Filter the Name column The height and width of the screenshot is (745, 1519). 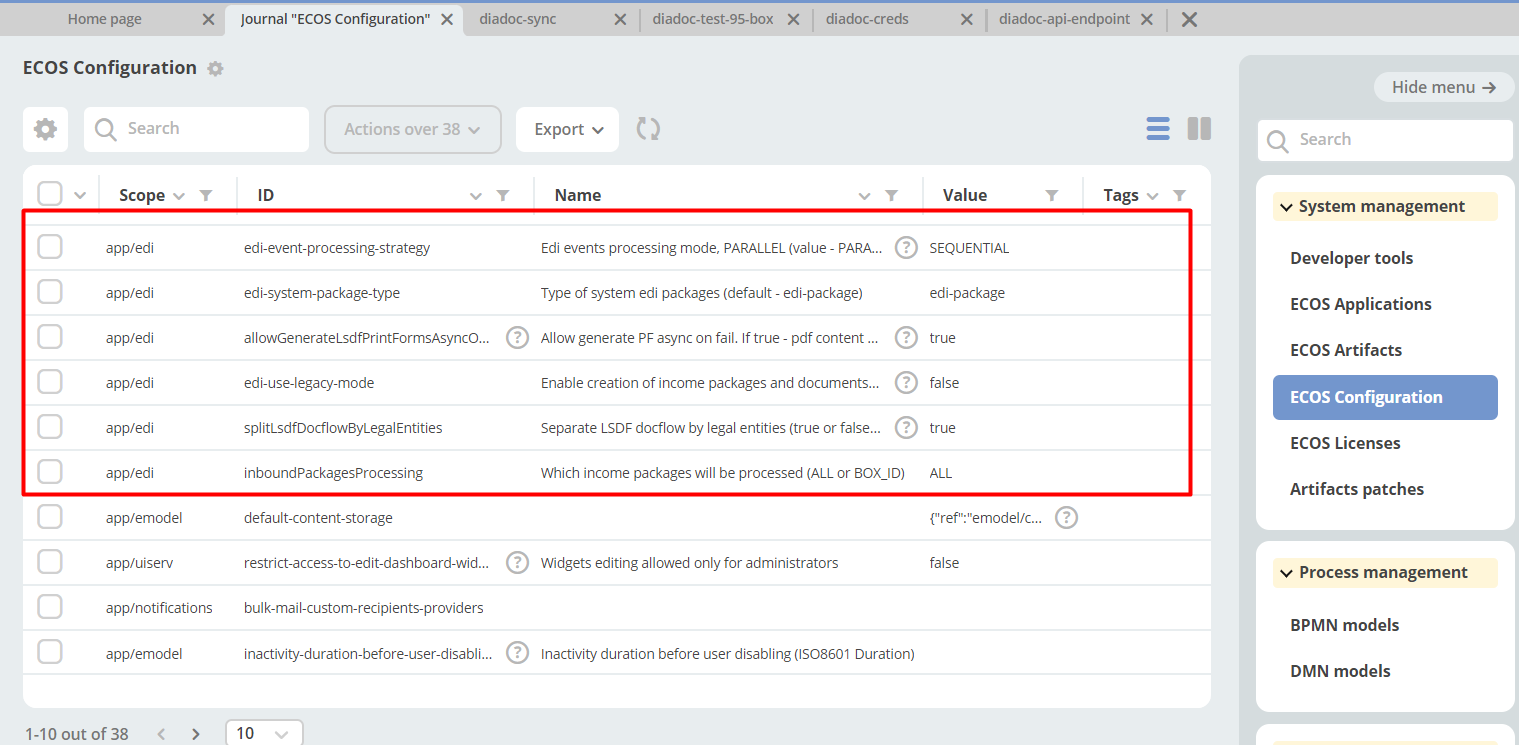point(891,196)
